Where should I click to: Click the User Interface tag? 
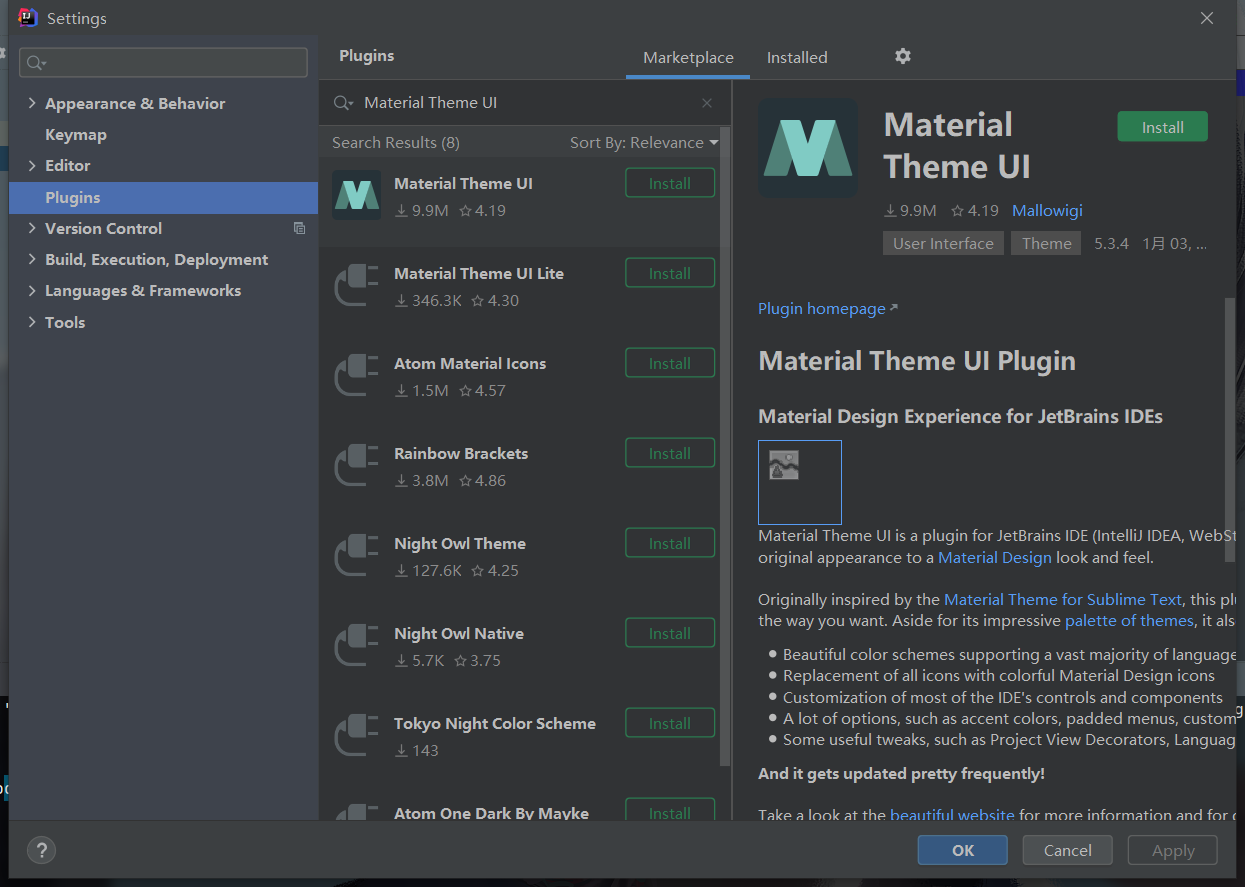click(943, 243)
